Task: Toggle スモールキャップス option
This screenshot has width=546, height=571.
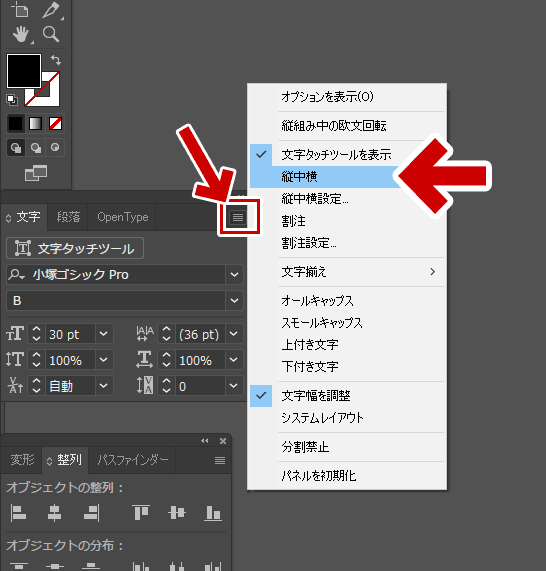Action: (x=347, y=323)
